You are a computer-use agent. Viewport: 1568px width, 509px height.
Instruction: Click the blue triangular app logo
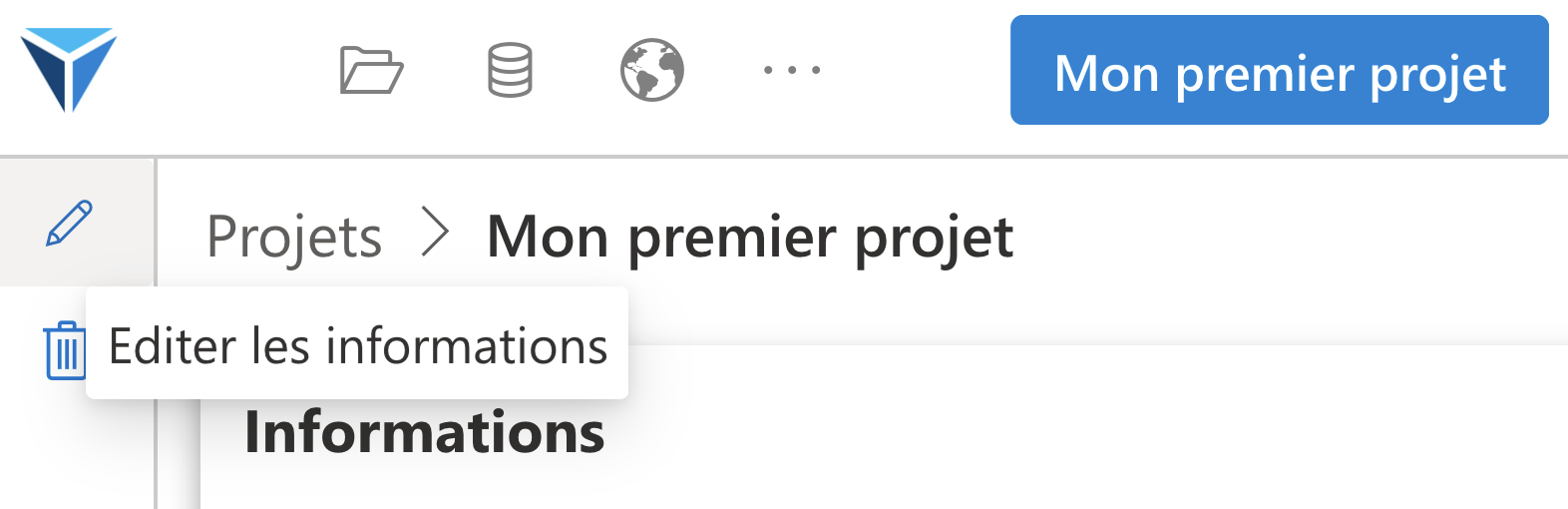(x=69, y=69)
